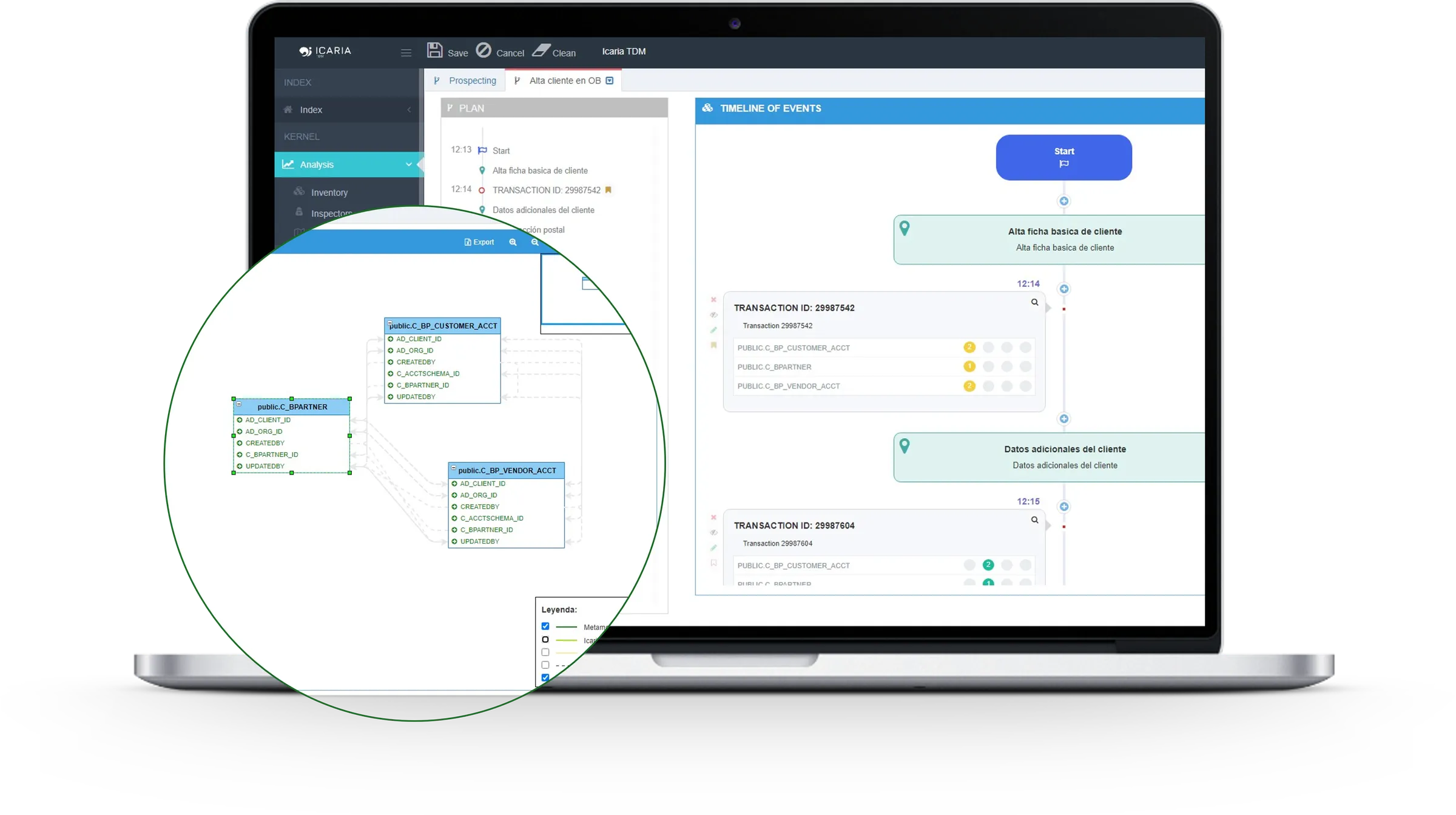Open dropdown on Alta cliente en OB tab
The width and height of the screenshot is (1456, 815).
click(x=610, y=81)
